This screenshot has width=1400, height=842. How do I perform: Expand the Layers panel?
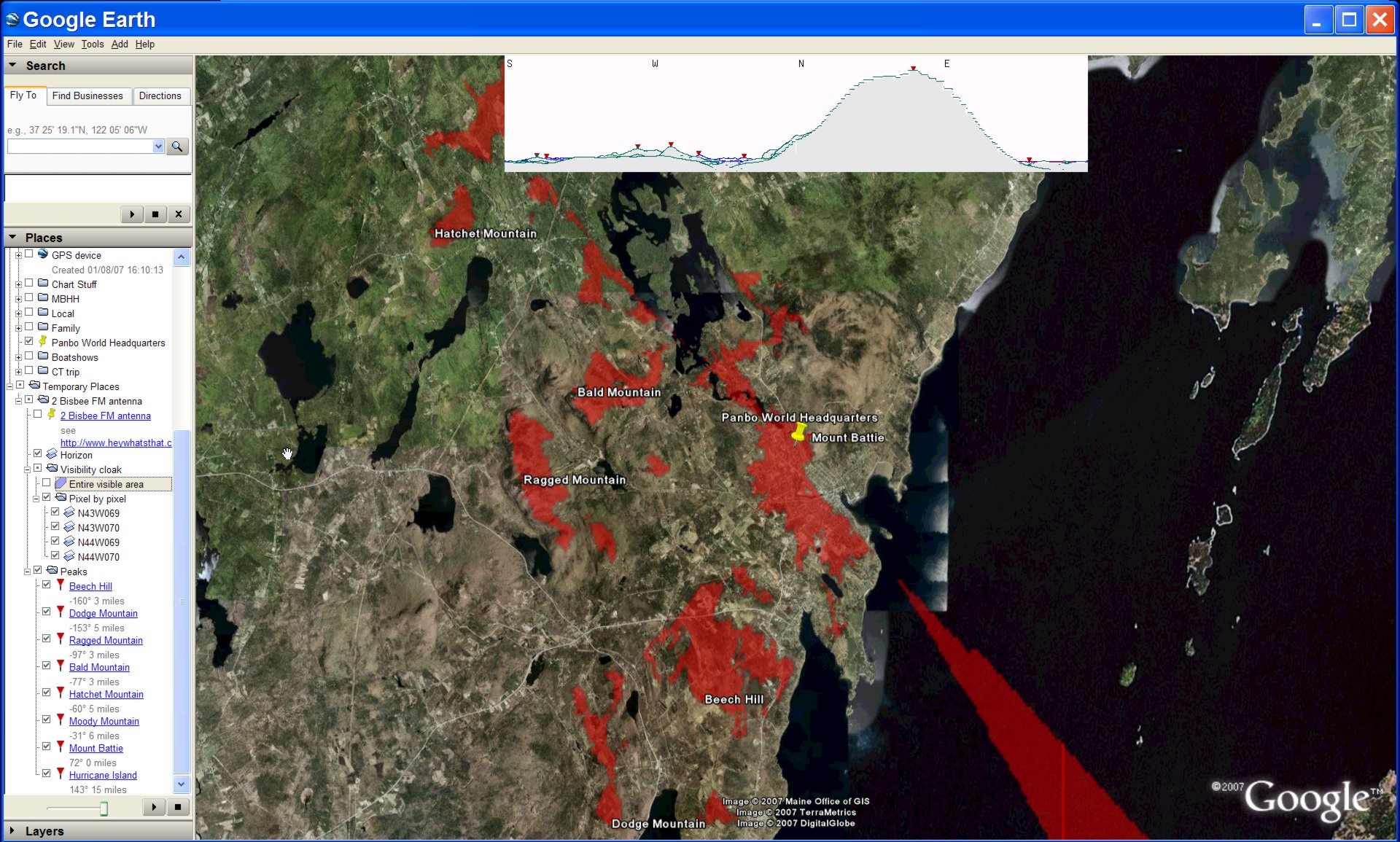pos(98,831)
